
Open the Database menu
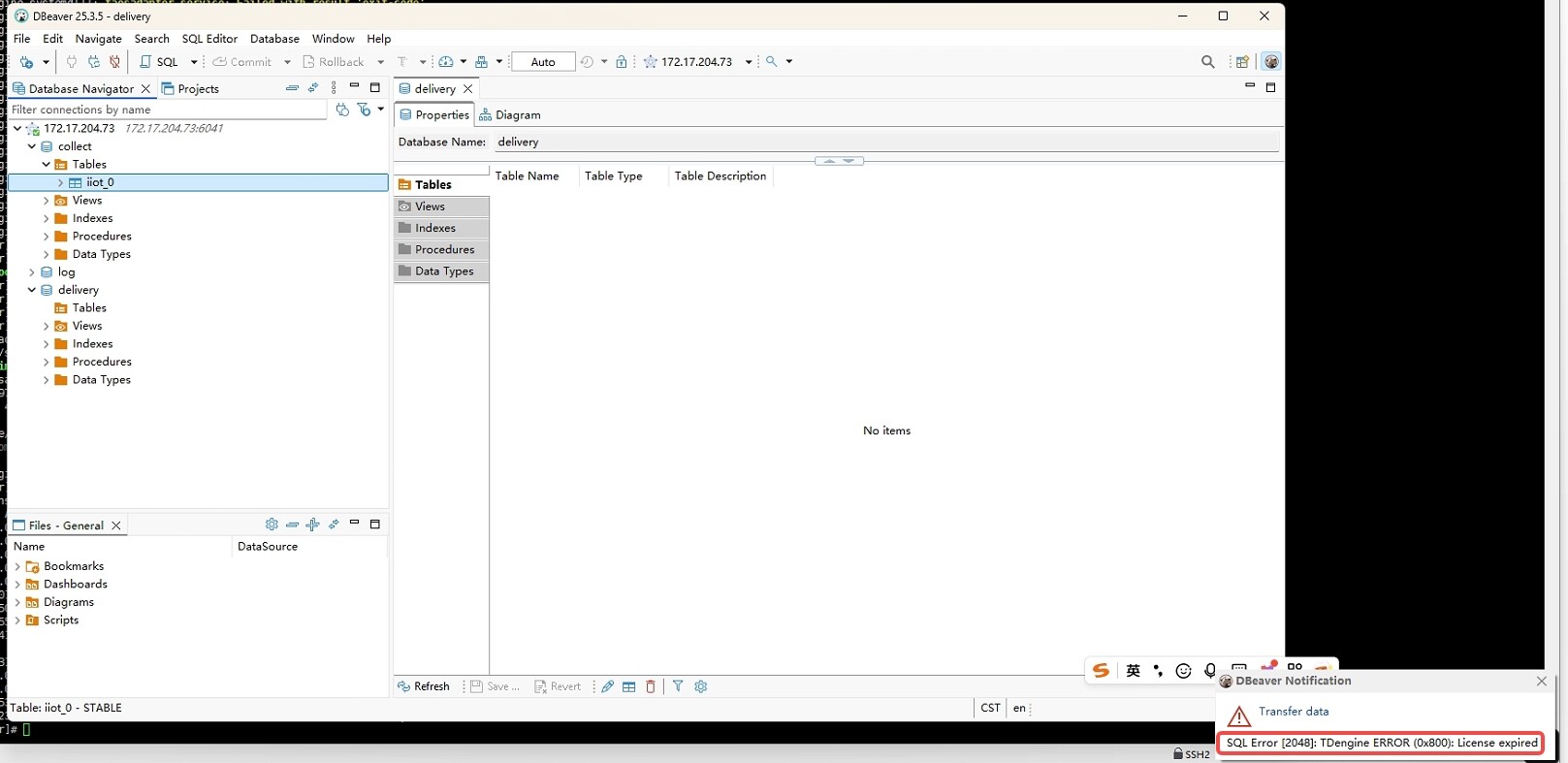click(274, 39)
